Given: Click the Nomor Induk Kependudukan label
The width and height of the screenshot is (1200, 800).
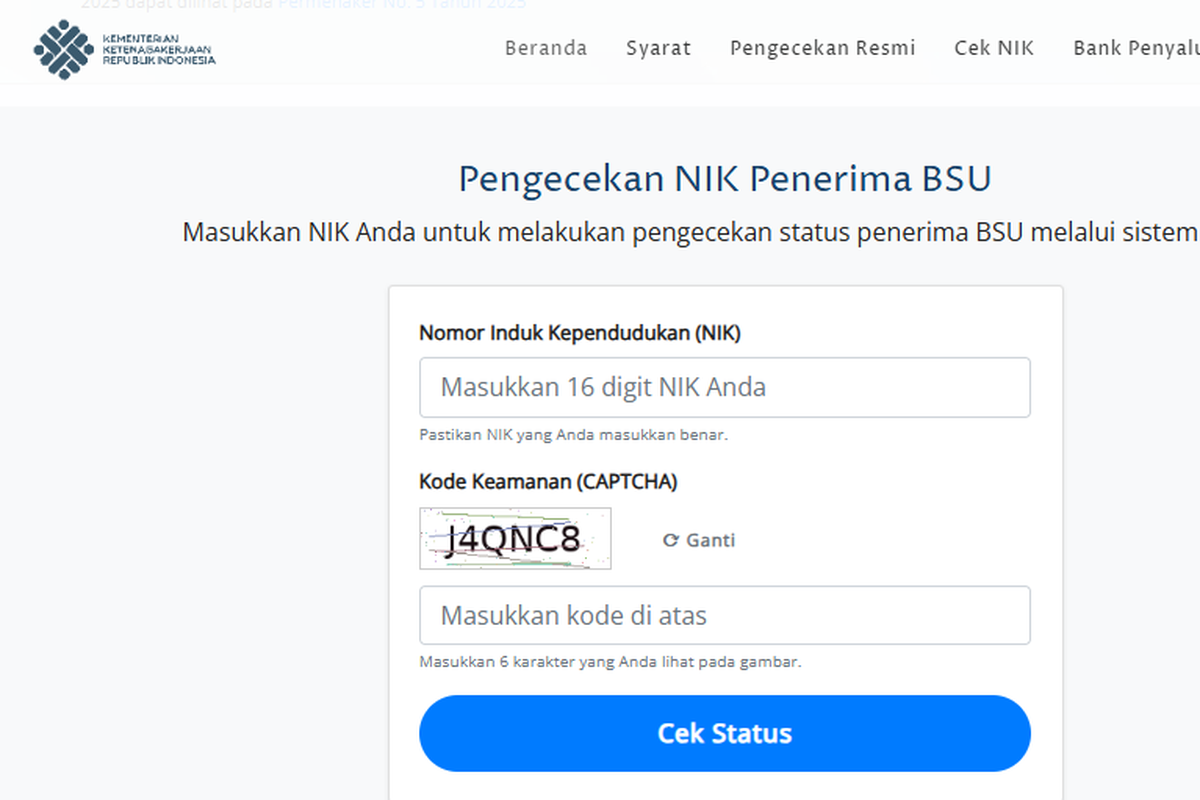Looking at the screenshot, I should pyautogui.click(x=578, y=333).
